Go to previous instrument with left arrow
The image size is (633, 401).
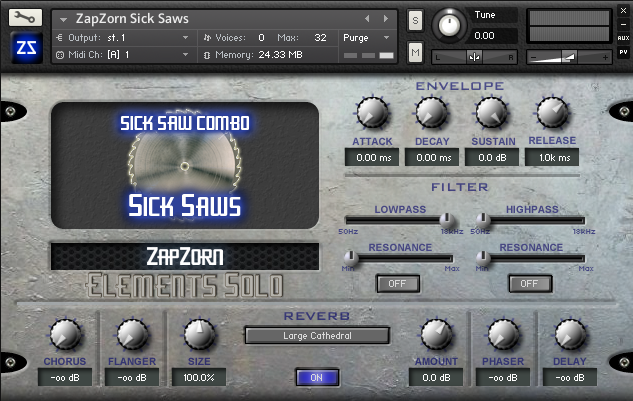[367, 19]
